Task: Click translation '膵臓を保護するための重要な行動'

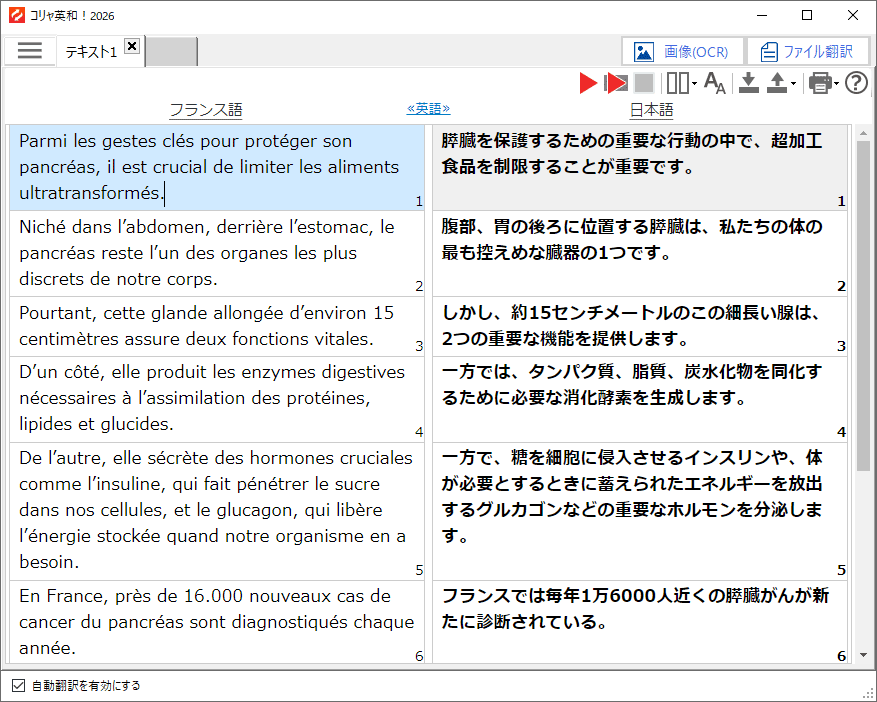Action: [640, 167]
